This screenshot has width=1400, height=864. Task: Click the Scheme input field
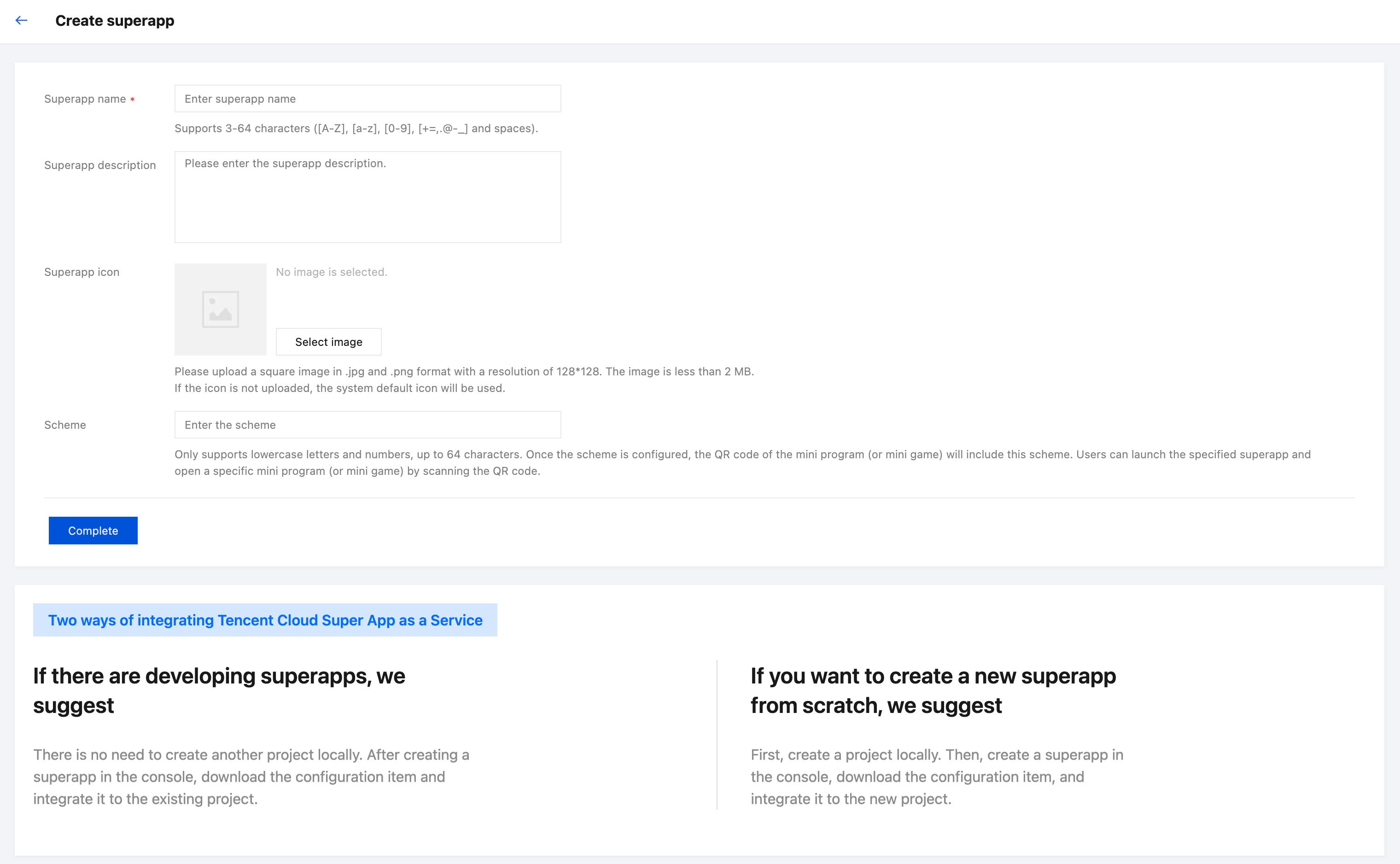[x=367, y=425]
